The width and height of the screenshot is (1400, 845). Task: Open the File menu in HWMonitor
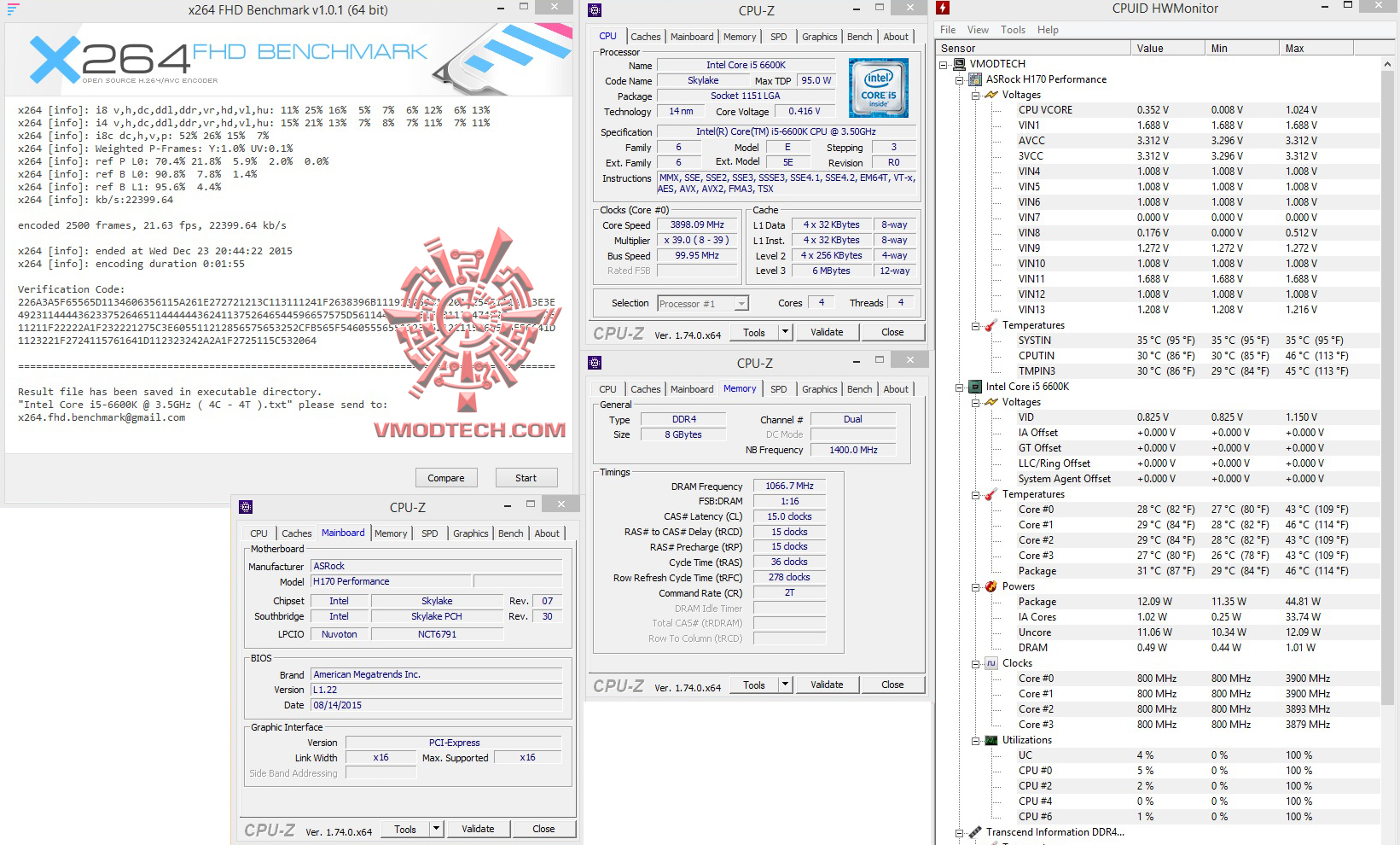click(948, 30)
